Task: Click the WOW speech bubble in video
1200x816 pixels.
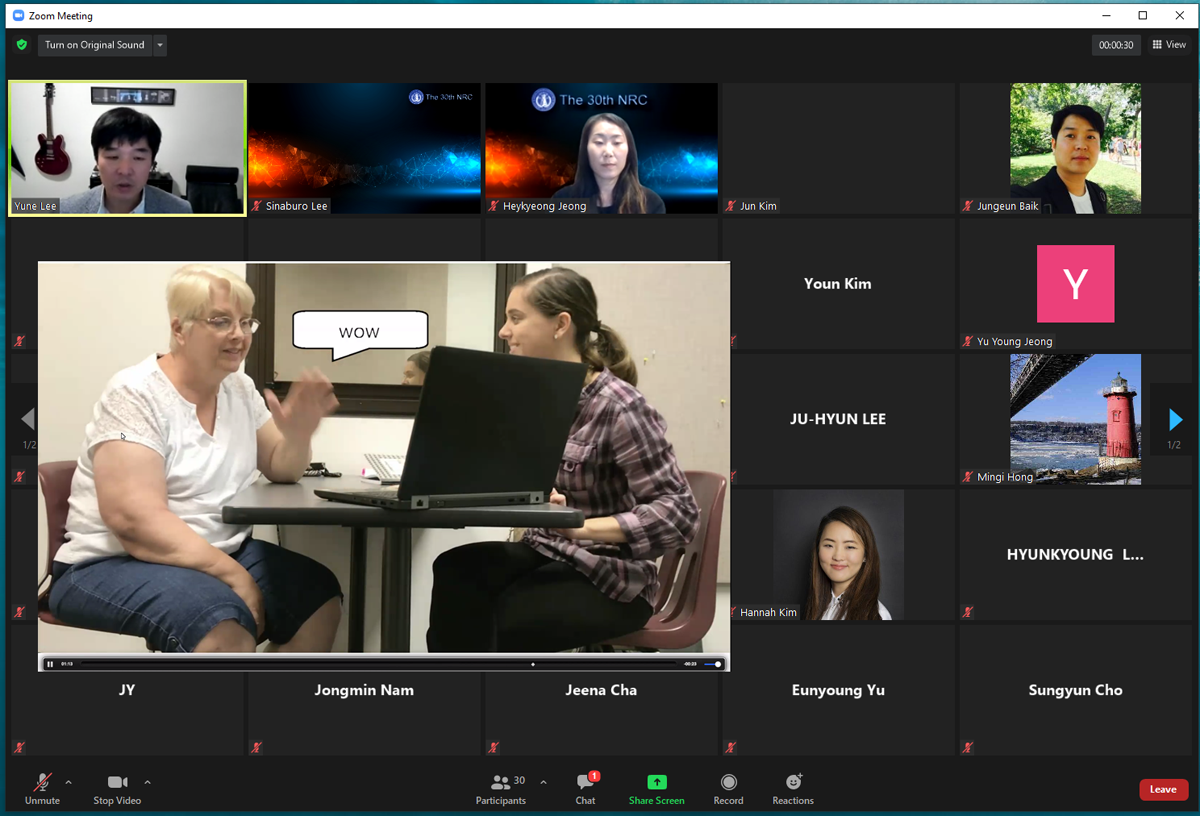Action: tap(360, 331)
